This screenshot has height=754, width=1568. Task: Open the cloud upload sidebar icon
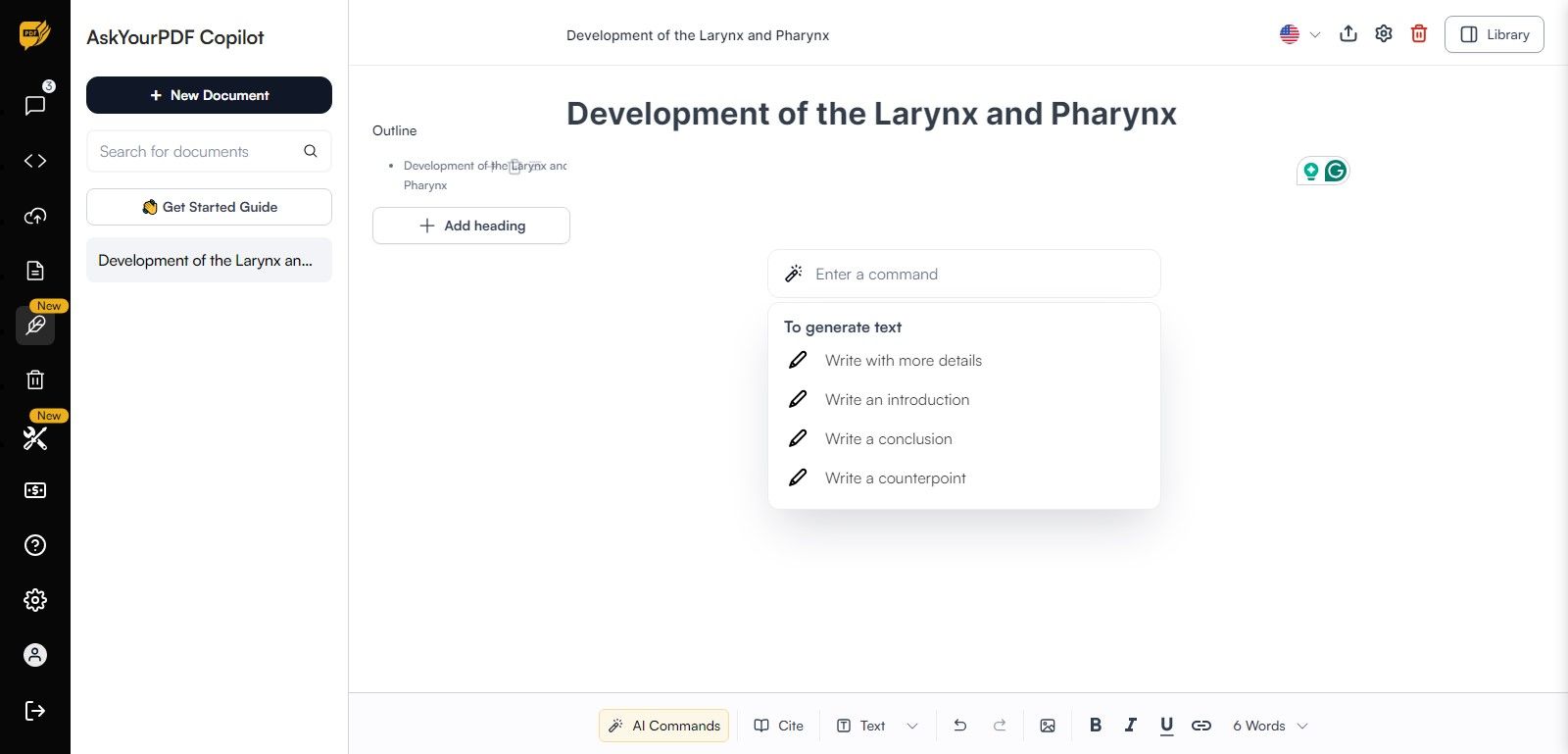(x=35, y=216)
